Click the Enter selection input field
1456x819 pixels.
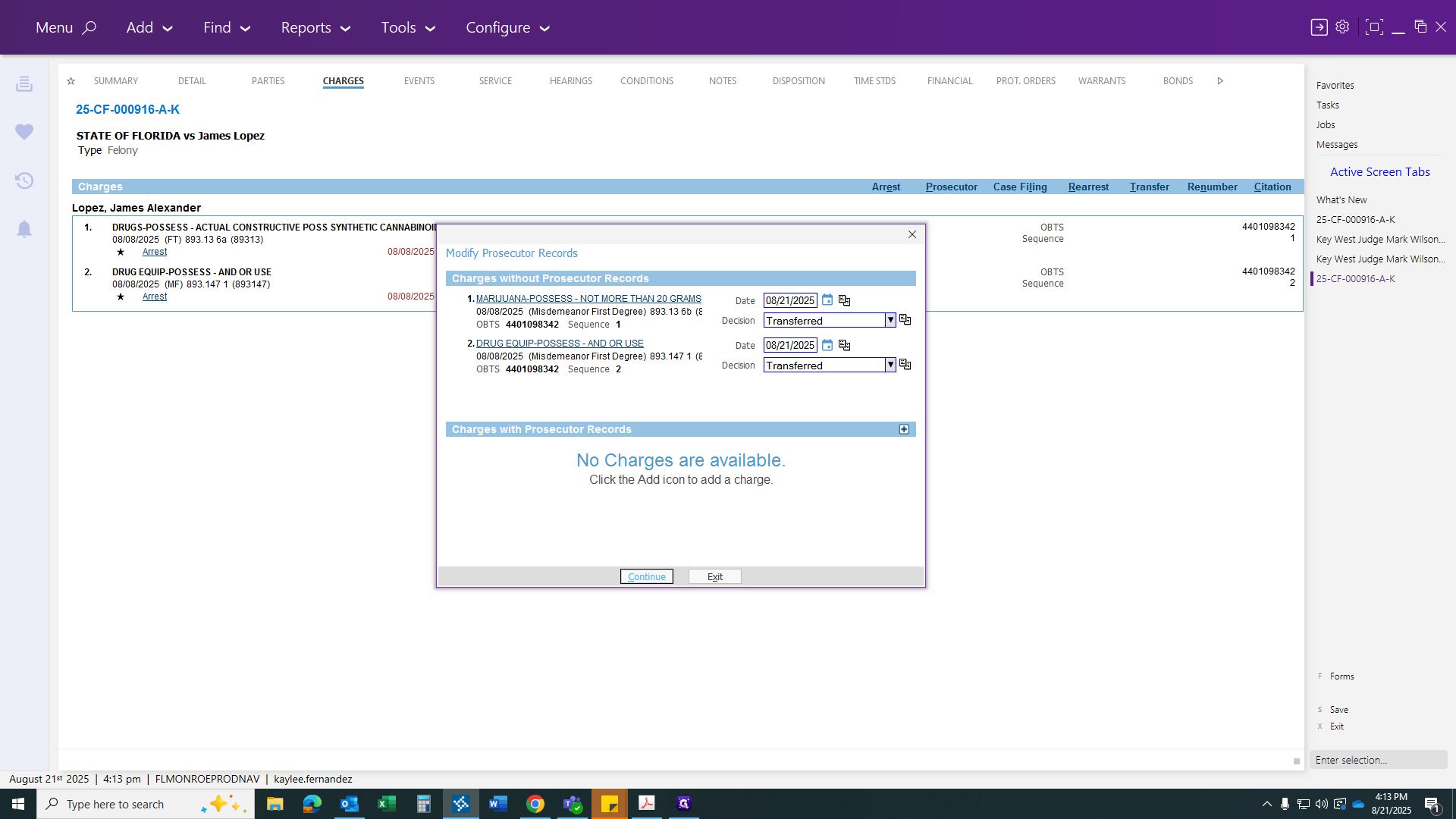(x=1378, y=760)
